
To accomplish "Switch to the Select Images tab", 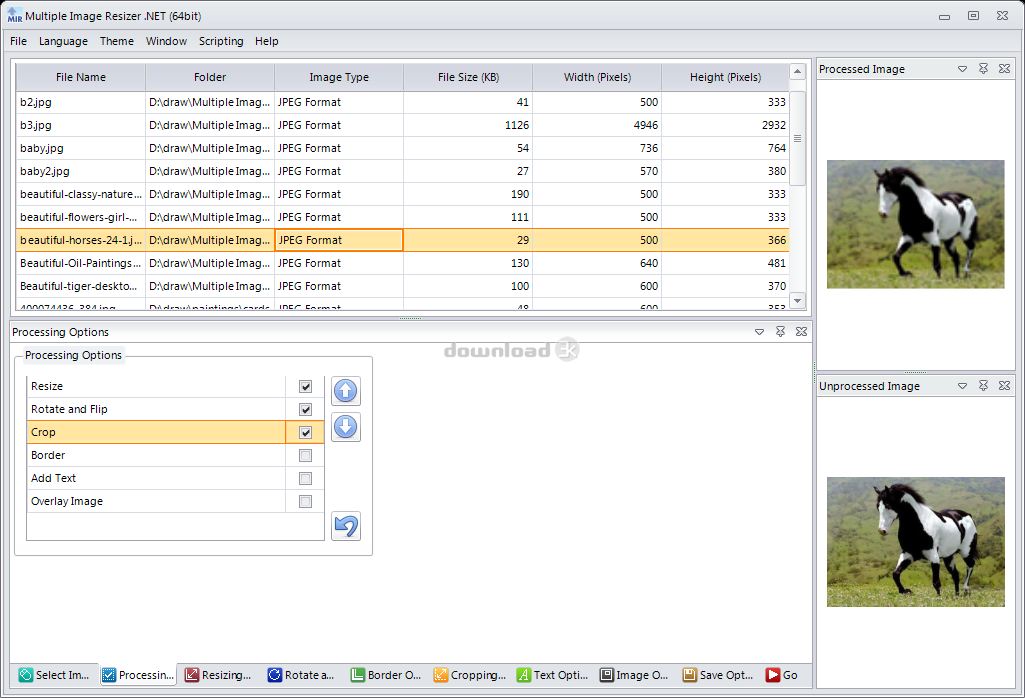I will (55, 675).
